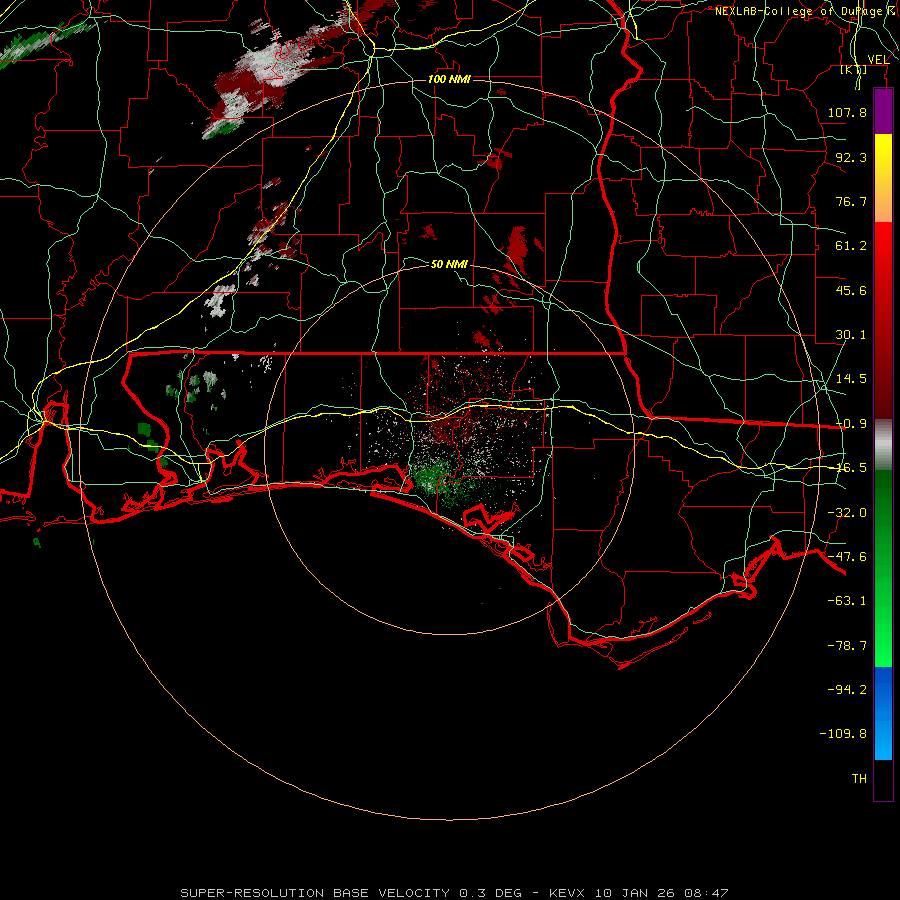The width and height of the screenshot is (900, 900).
Task: Pick the purple segment of the velocity scale
Action: [x=883, y=111]
